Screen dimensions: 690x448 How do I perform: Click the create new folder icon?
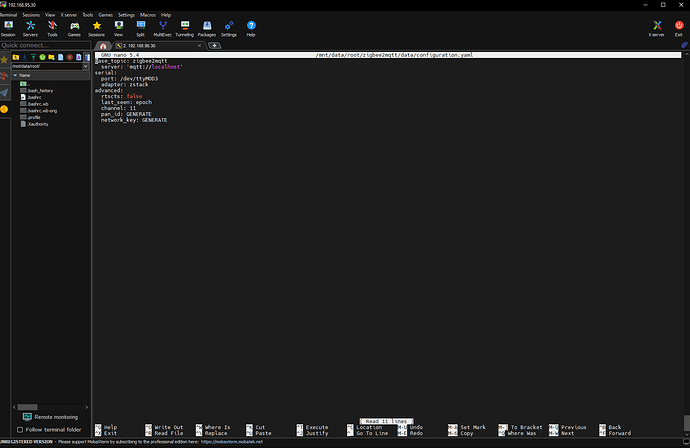[51, 57]
